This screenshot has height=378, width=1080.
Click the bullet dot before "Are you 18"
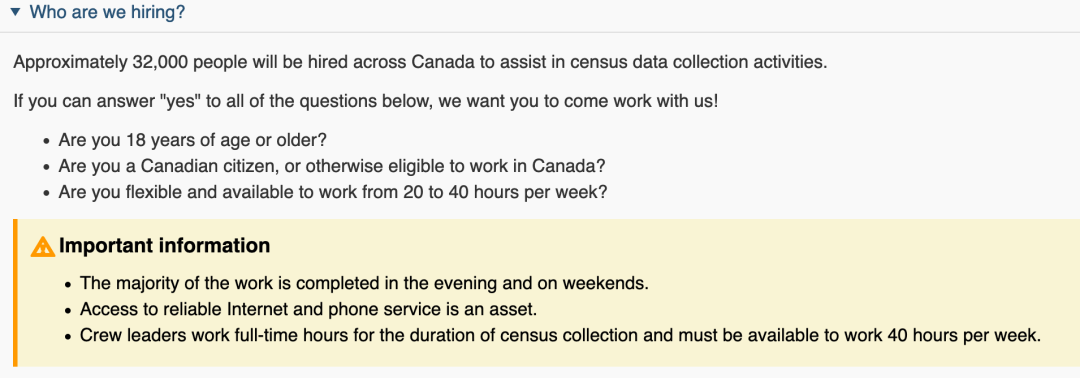(46, 141)
